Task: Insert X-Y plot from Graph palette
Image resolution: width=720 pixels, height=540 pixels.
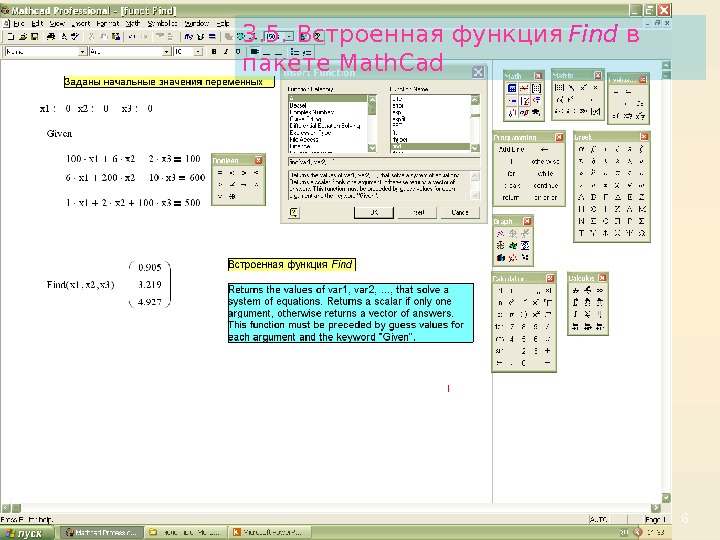Action: pyautogui.click(x=501, y=233)
